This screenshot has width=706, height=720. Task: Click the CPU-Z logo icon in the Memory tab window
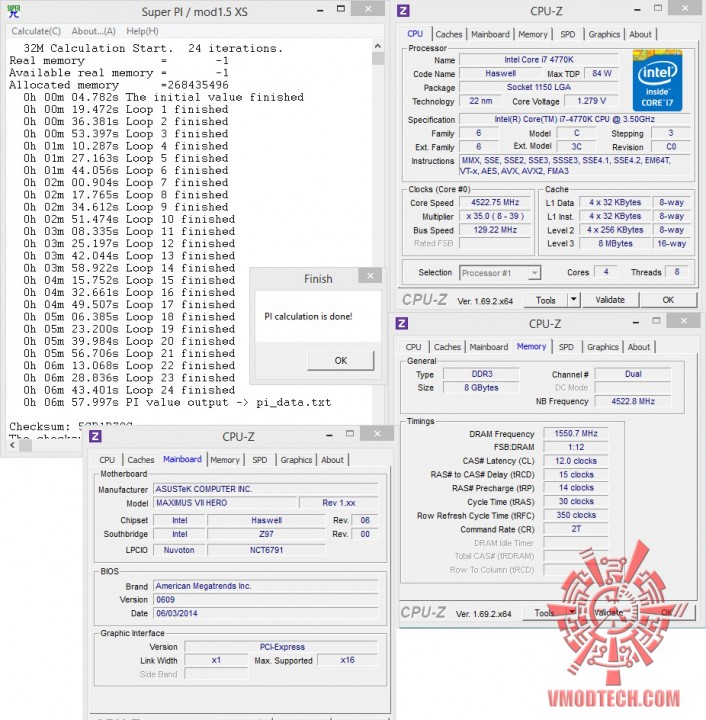(x=402, y=323)
